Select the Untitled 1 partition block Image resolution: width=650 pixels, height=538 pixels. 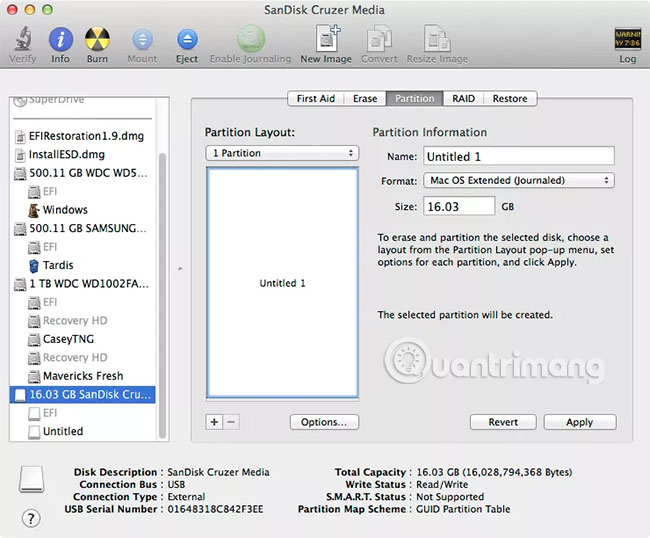pyautogui.click(x=282, y=283)
